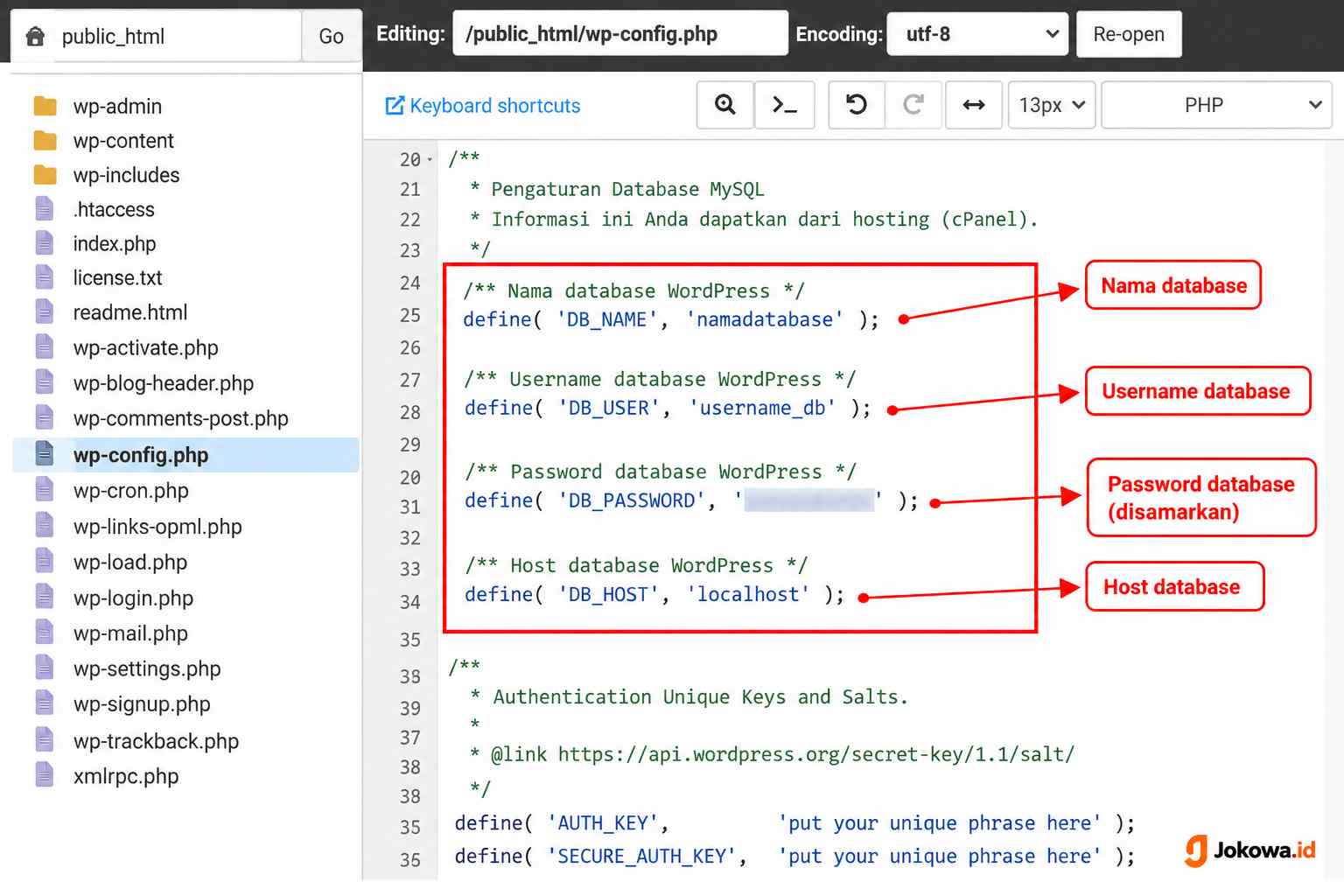Select wp-config.php file name in tree
The image size is (1344, 896).
click(x=141, y=455)
